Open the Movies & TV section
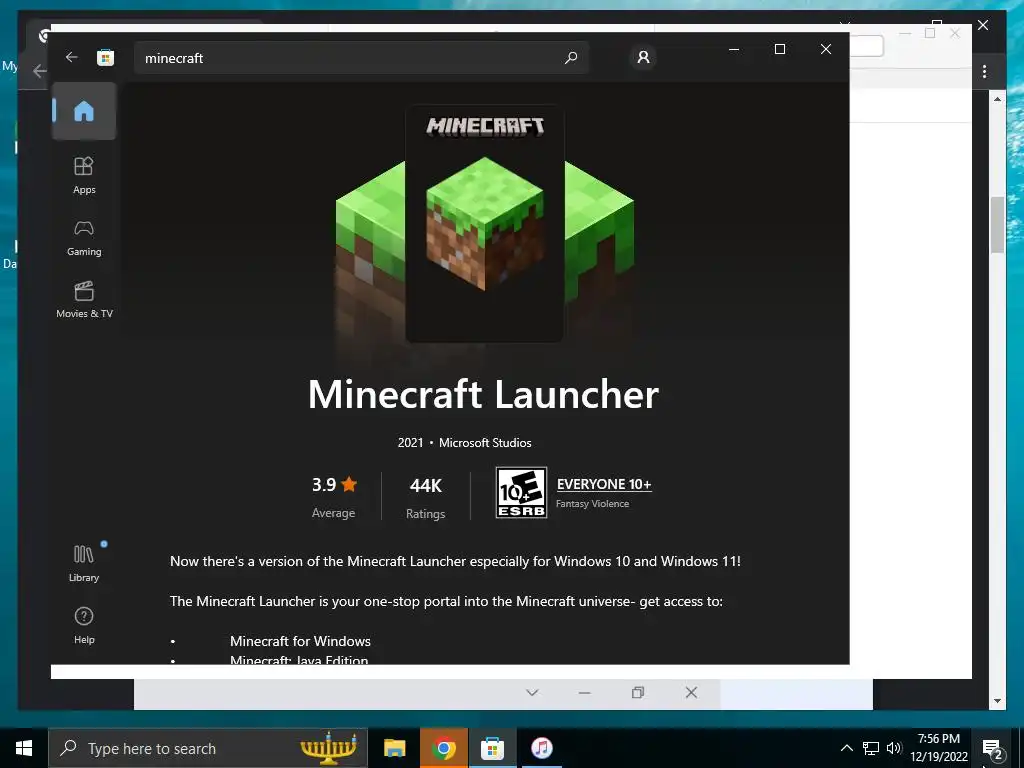 84,300
